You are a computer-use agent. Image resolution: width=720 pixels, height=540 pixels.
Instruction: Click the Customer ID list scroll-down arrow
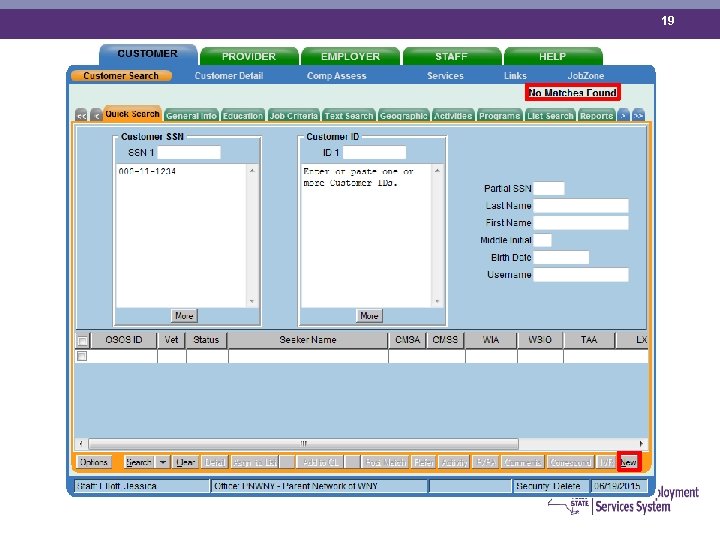pos(437,301)
